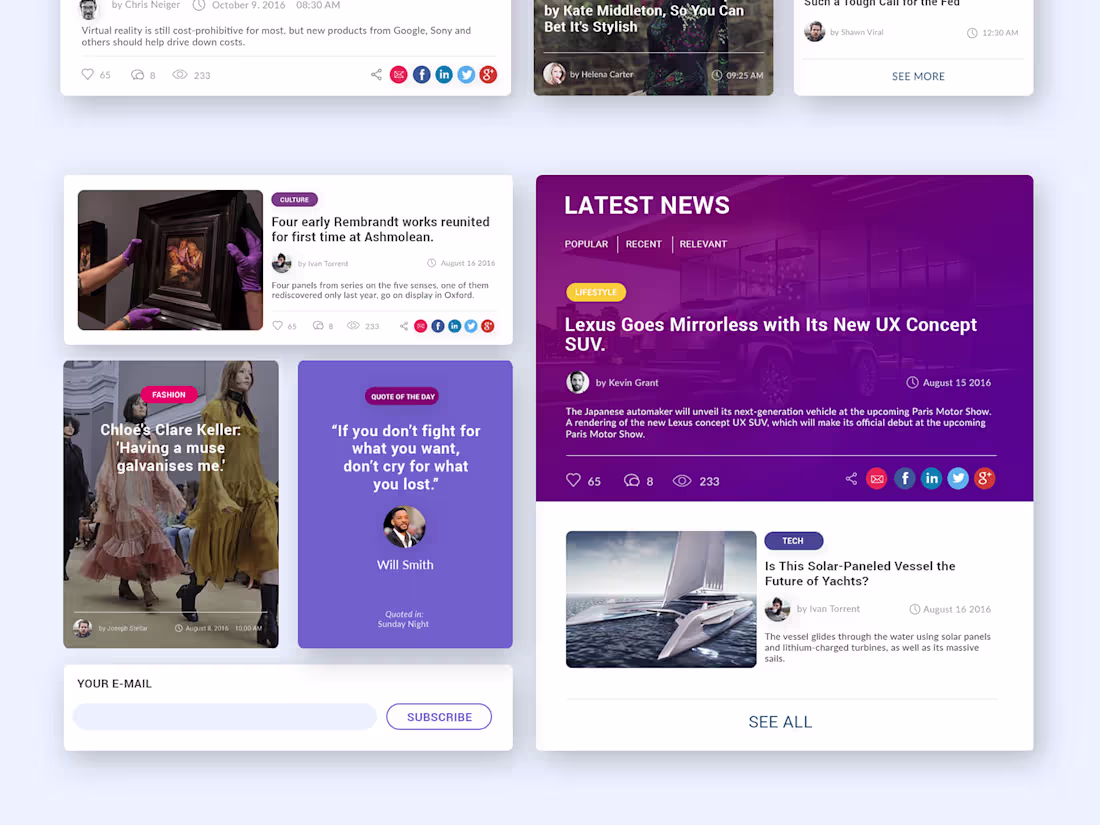The width and height of the screenshot is (1100, 825).
Task: Like the Chris Neiger virtual reality post
Action: coord(90,74)
